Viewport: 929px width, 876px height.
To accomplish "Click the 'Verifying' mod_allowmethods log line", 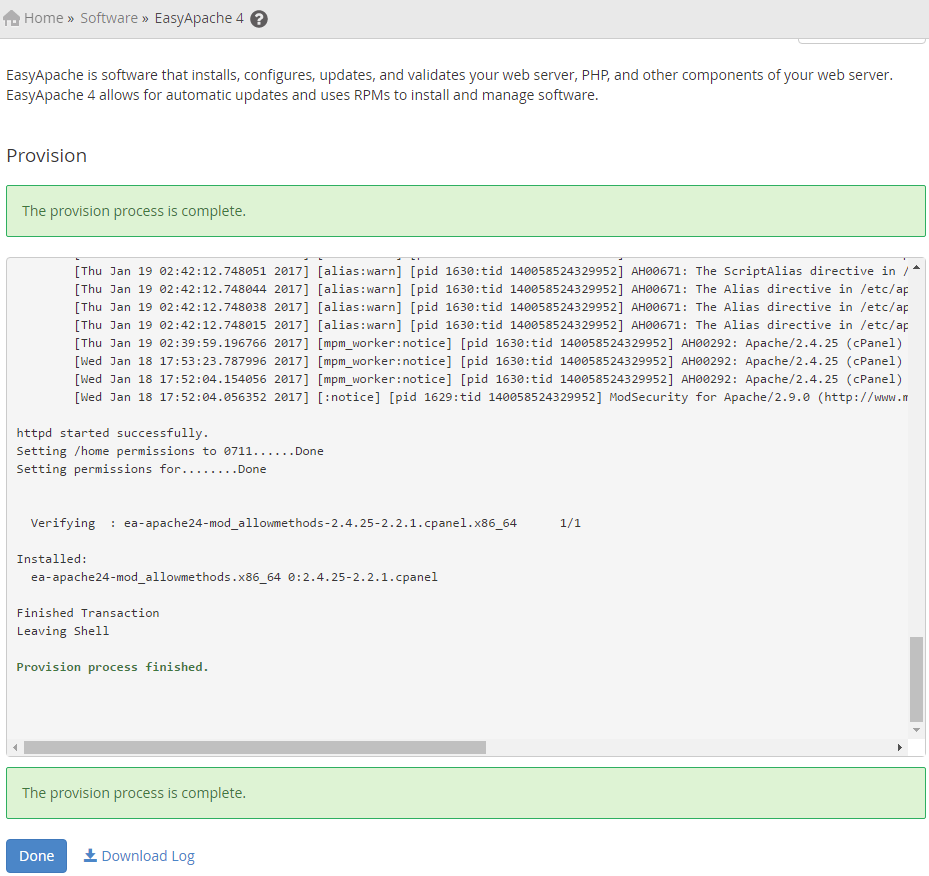I will click(306, 523).
